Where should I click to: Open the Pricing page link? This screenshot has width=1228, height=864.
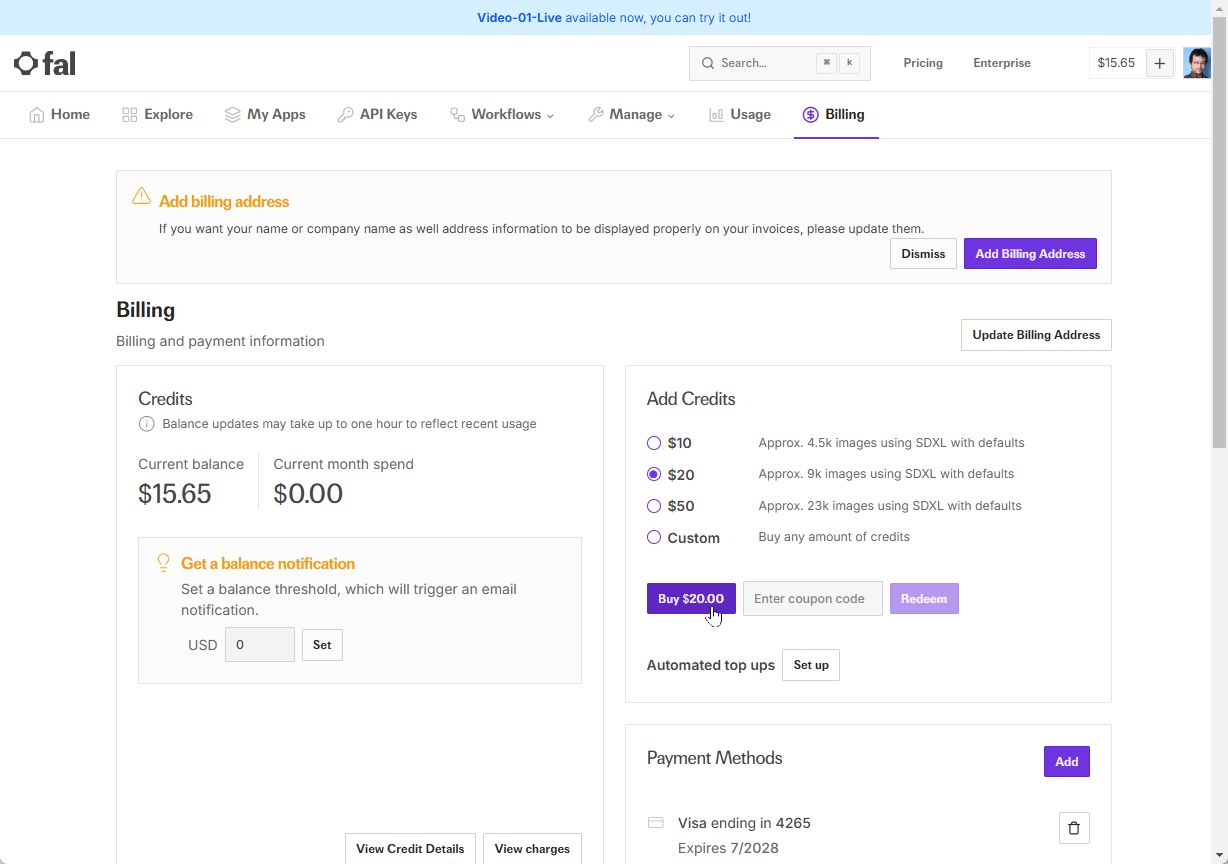[923, 63]
